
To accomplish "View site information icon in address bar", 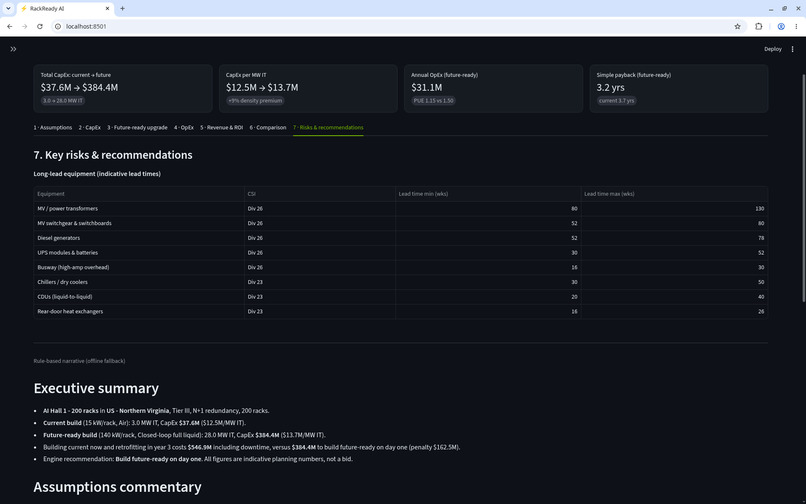I will [x=58, y=26].
